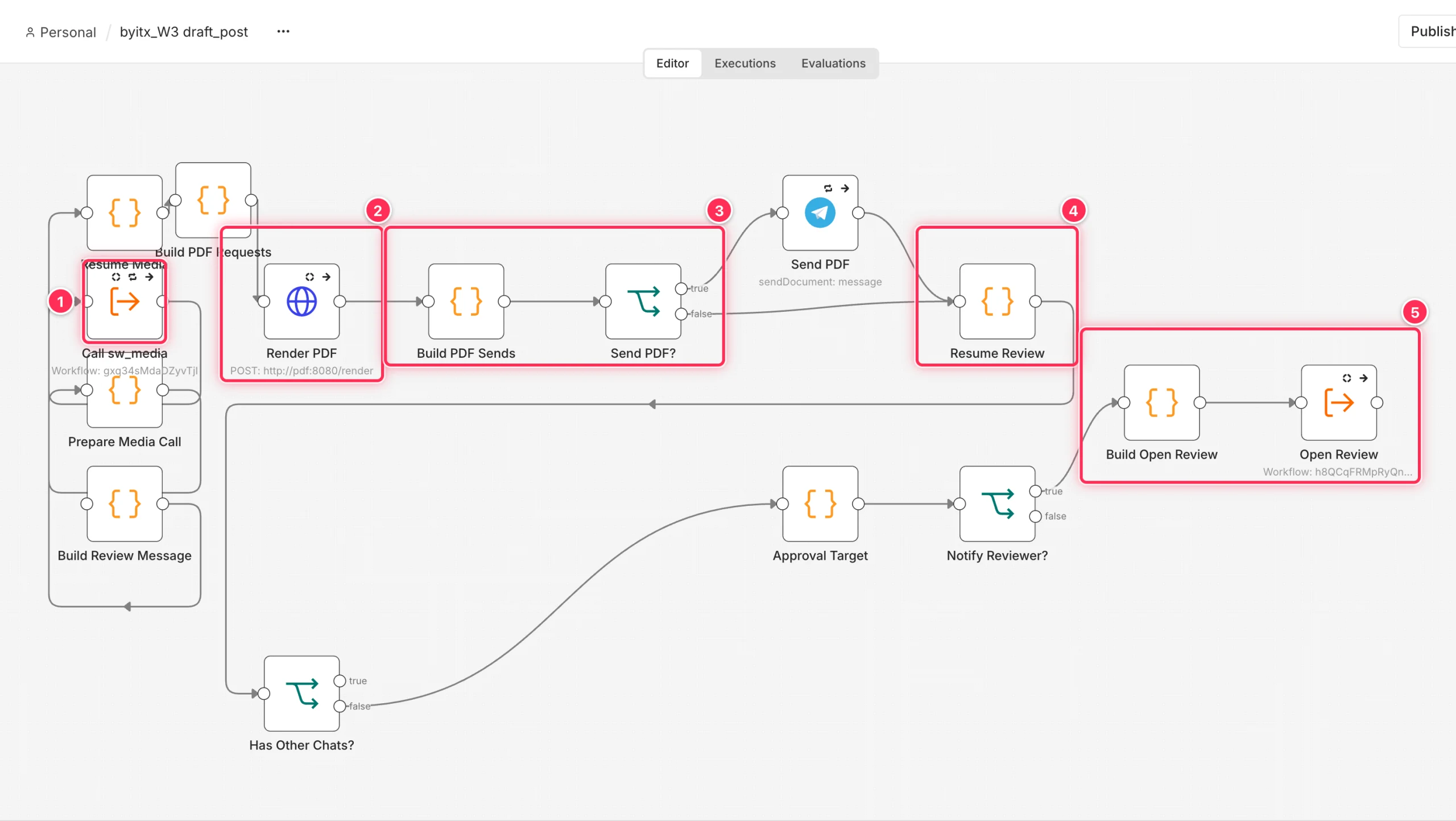Select the Has Other Chats? node

301,693
